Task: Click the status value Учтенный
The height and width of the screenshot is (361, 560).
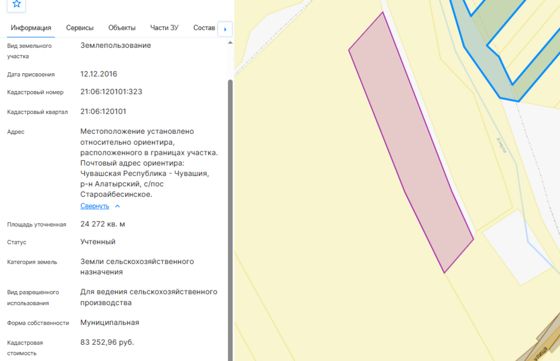Action: 98,242
